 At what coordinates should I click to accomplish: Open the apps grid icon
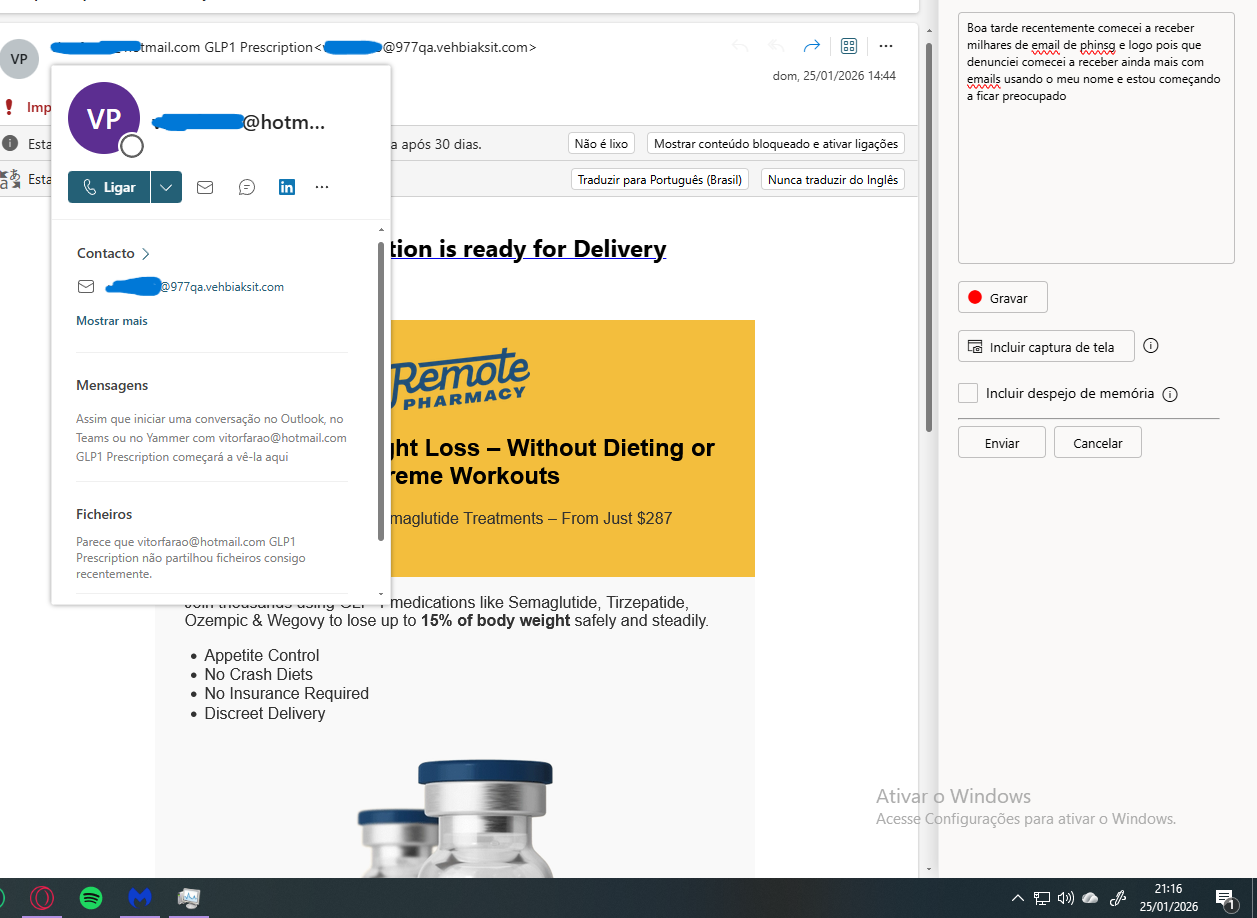tap(848, 45)
